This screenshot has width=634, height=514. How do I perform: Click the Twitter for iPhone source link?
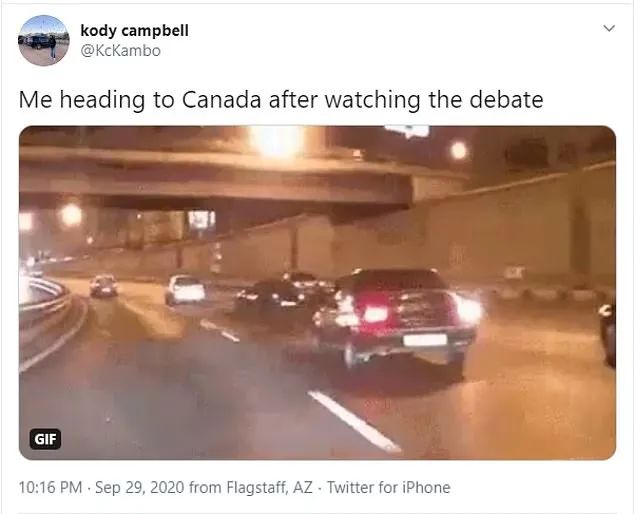(x=389, y=487)
